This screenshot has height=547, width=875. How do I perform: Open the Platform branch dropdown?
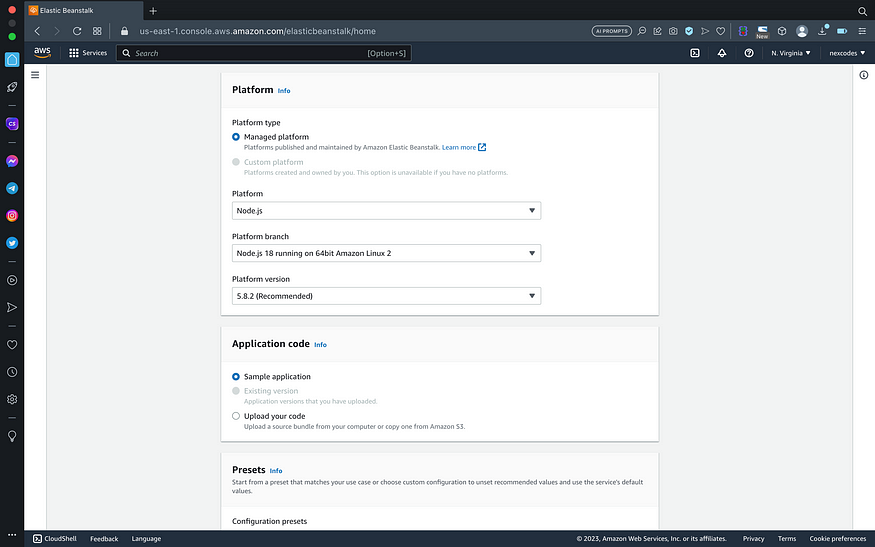386,253
